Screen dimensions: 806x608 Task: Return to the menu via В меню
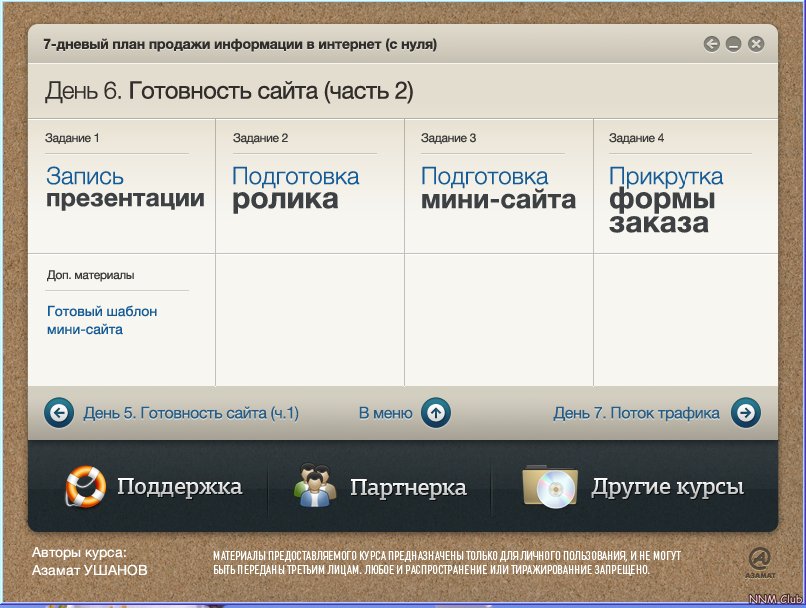coord(385,412)
